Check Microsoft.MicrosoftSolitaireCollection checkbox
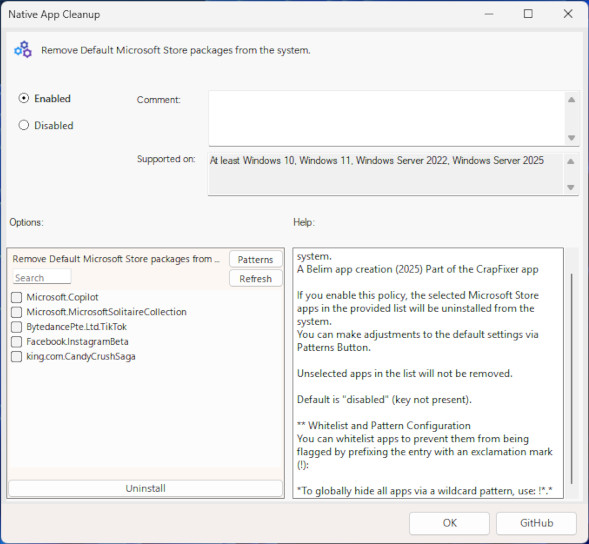Viewport: 589px width, 544px height. (x=17, y=312)
